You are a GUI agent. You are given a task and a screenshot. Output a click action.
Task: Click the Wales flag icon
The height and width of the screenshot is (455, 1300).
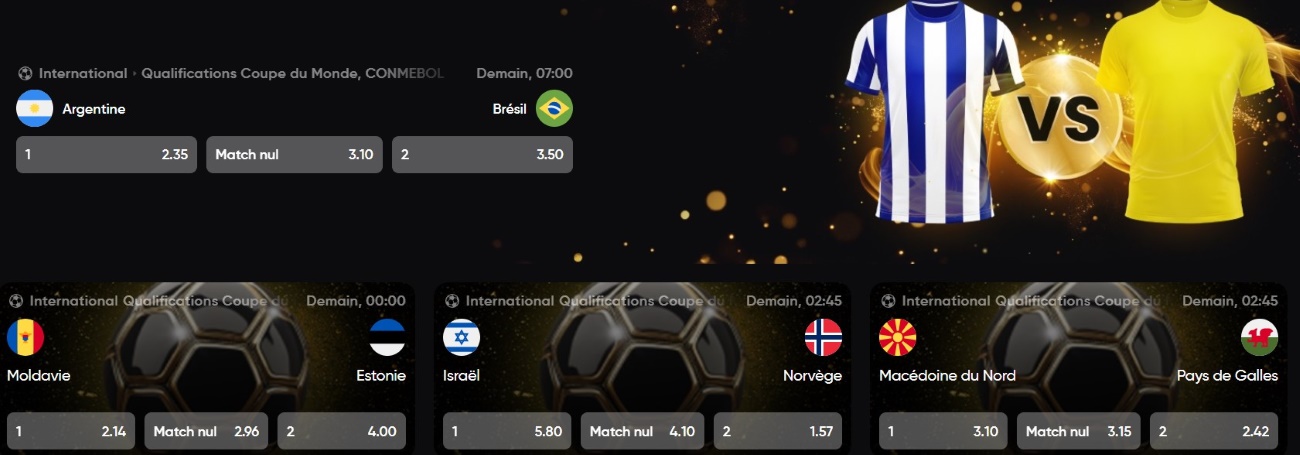tap(1259, 338)
